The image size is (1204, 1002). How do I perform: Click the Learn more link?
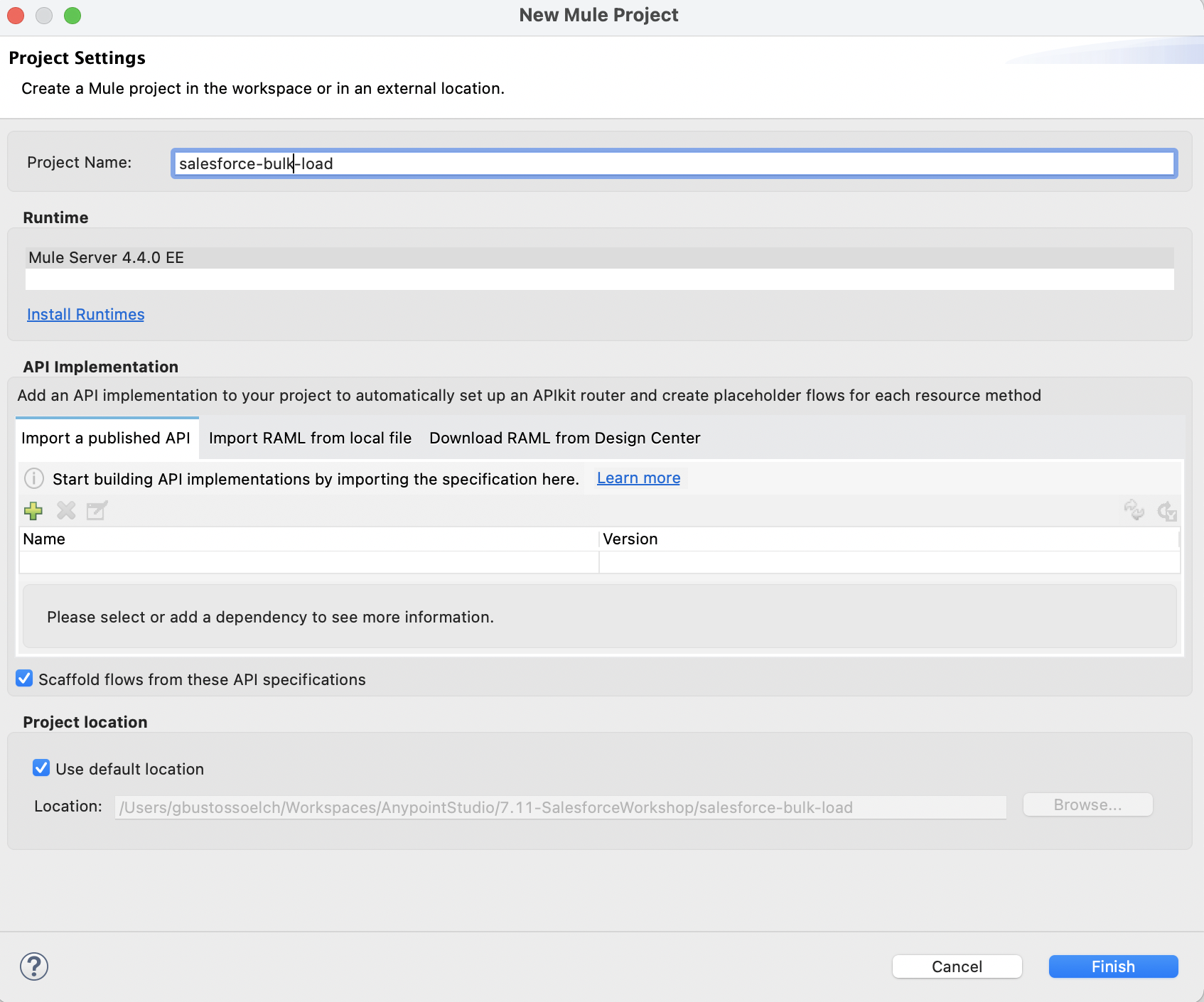click(638, 478)
